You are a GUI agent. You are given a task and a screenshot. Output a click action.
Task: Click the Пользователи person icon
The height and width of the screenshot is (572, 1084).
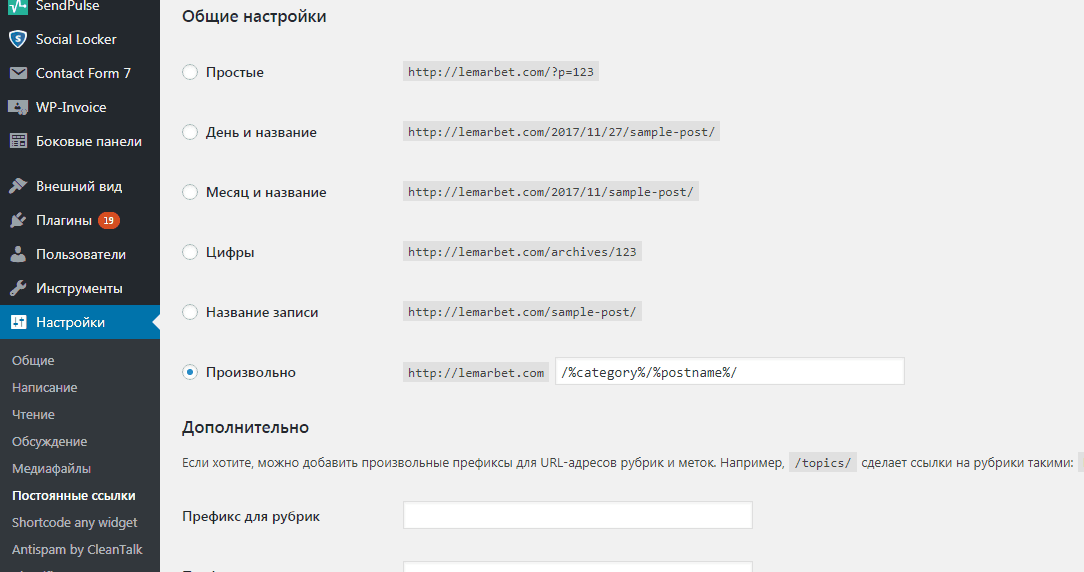18,254
